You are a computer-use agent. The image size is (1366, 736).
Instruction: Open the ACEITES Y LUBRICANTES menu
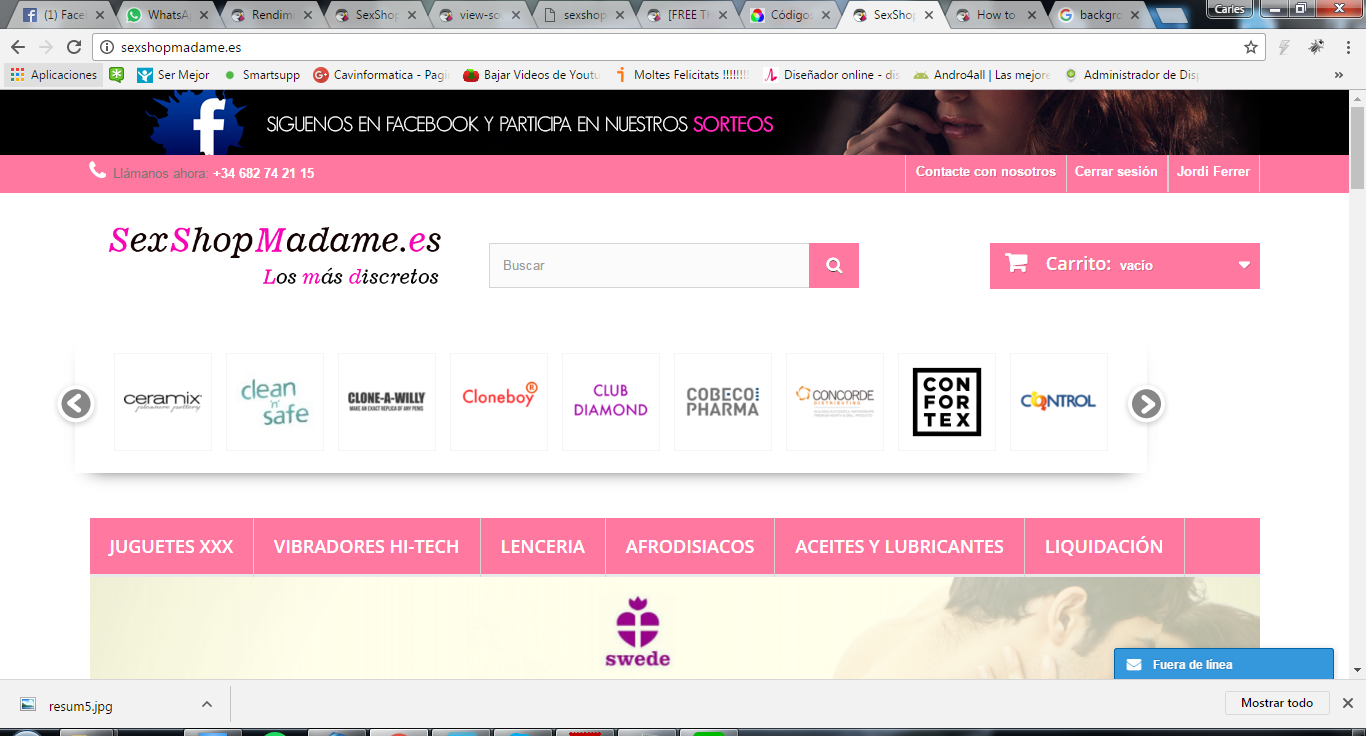click(899, 547)
